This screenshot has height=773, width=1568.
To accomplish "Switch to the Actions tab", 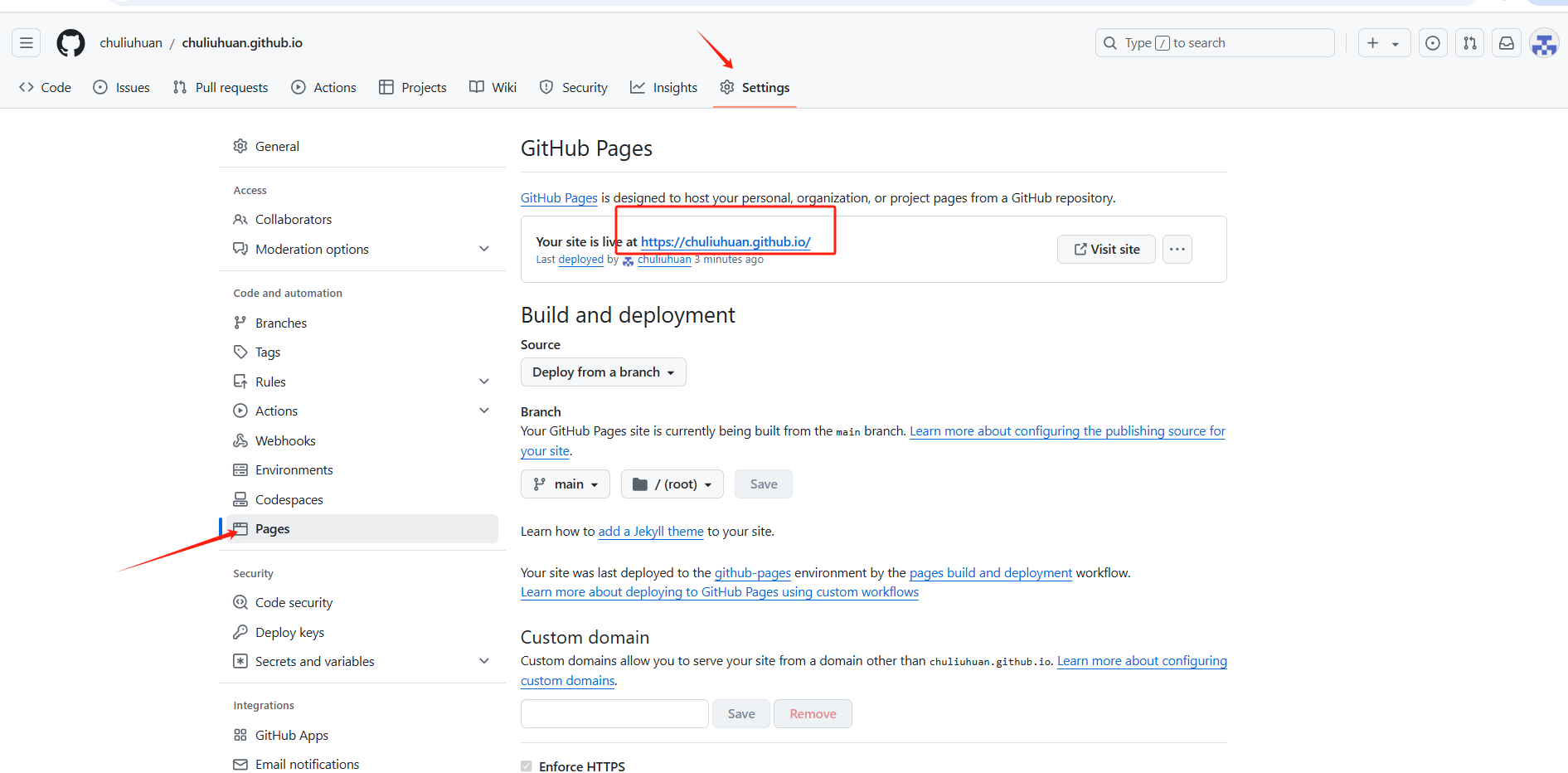I will tap(324, 87).
